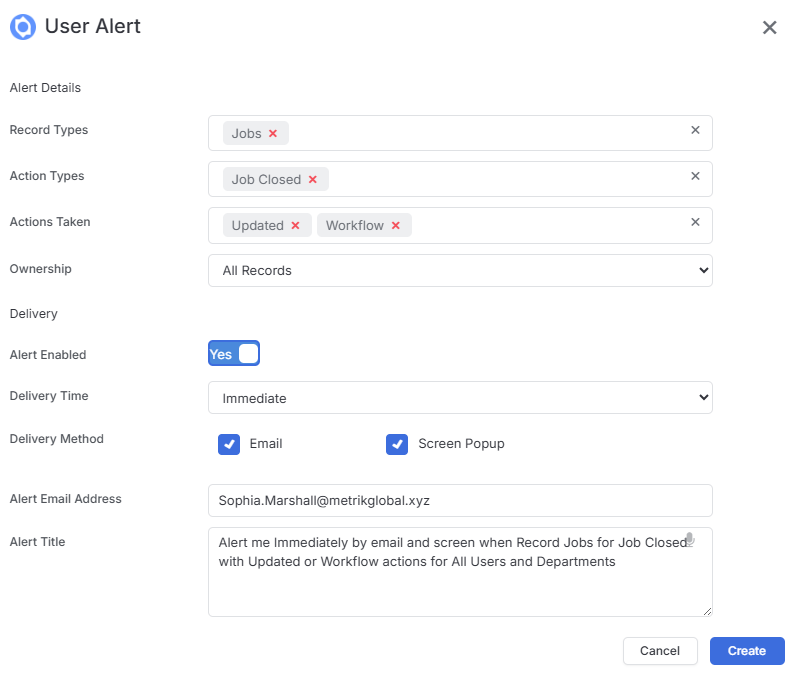The image size is (791, 679).
Task: Click the User Alert logo icon
Action: click(23, 27)
